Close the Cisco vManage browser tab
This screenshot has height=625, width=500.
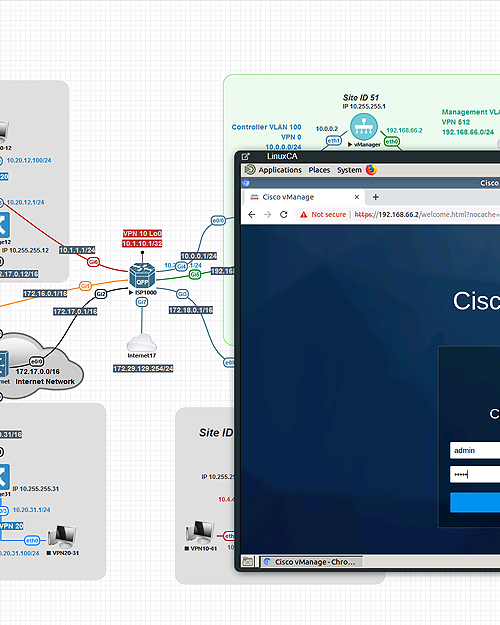click(357, 197)
